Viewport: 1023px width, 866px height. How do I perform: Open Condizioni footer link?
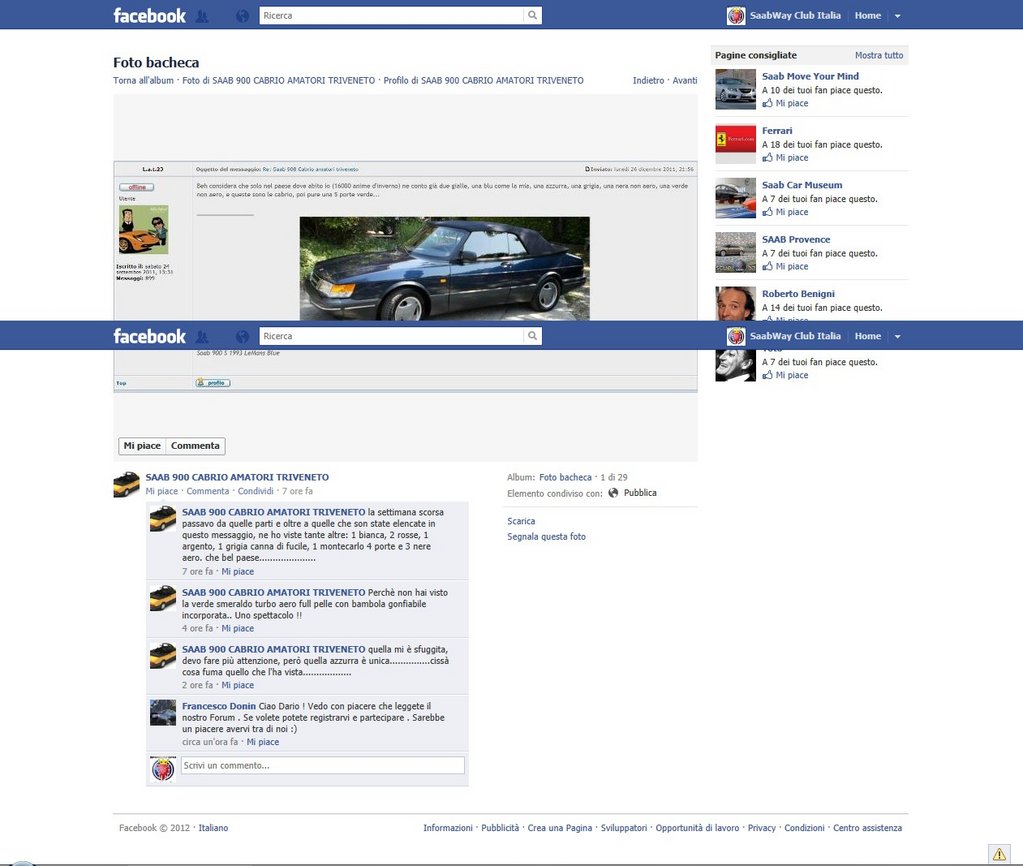coord(804,827)
